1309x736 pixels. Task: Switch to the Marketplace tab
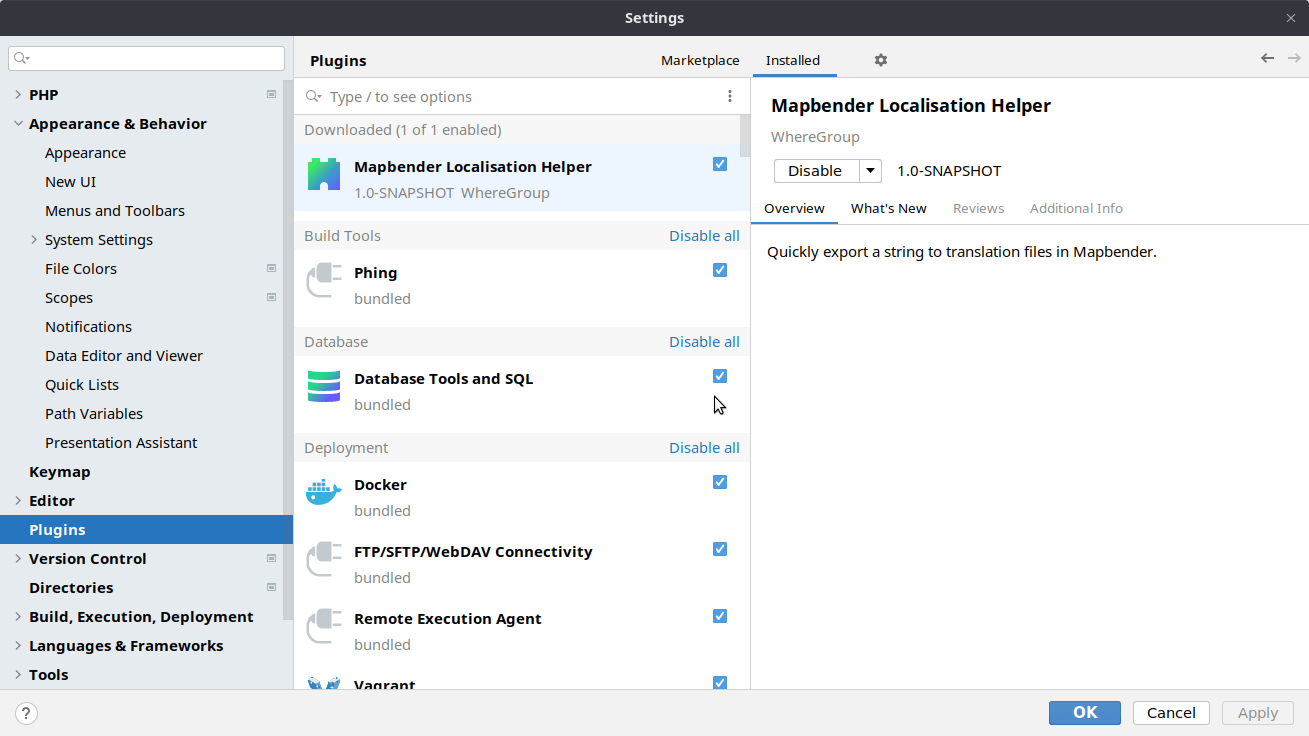coord(699,60)
